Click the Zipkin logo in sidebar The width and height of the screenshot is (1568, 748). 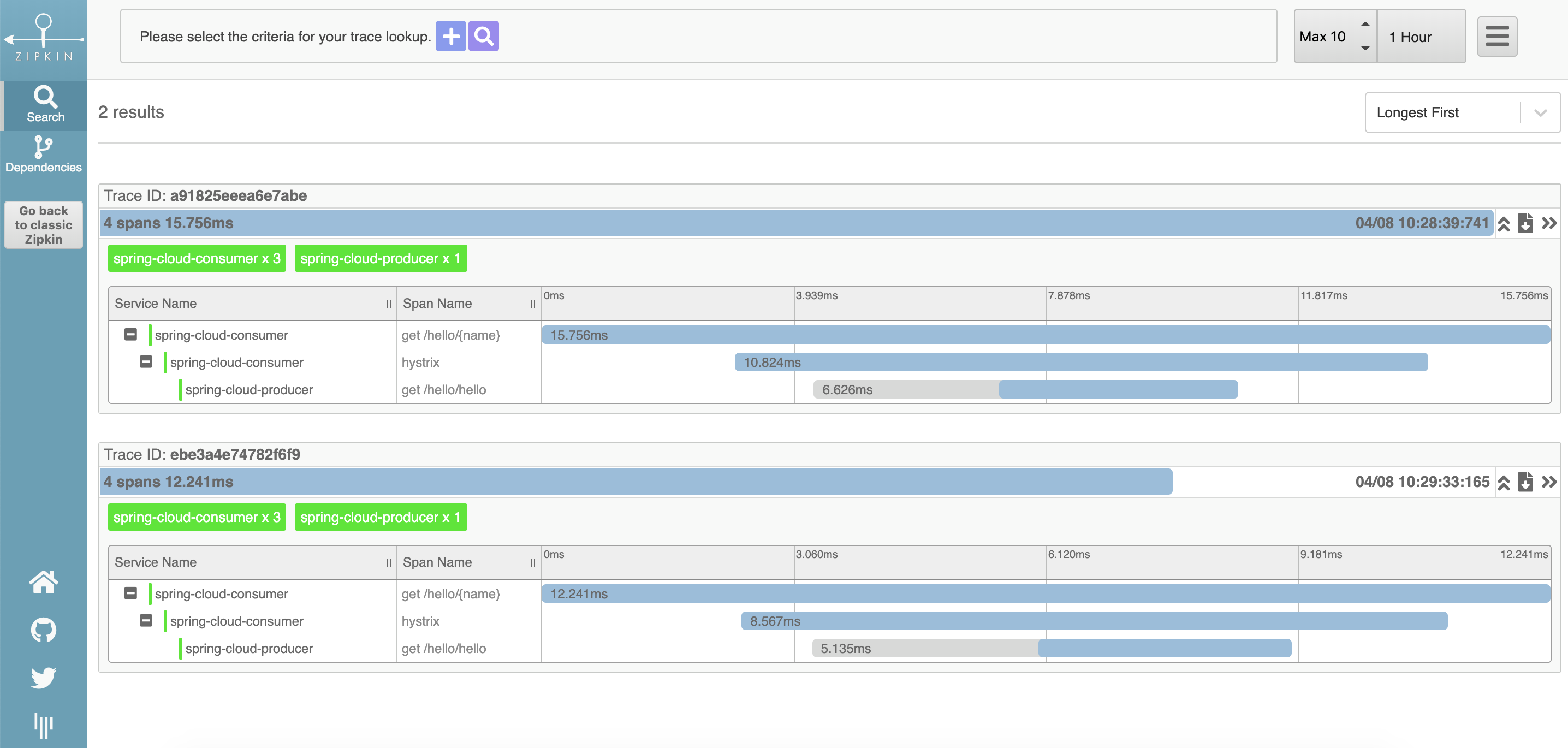(x=43, y=38)
